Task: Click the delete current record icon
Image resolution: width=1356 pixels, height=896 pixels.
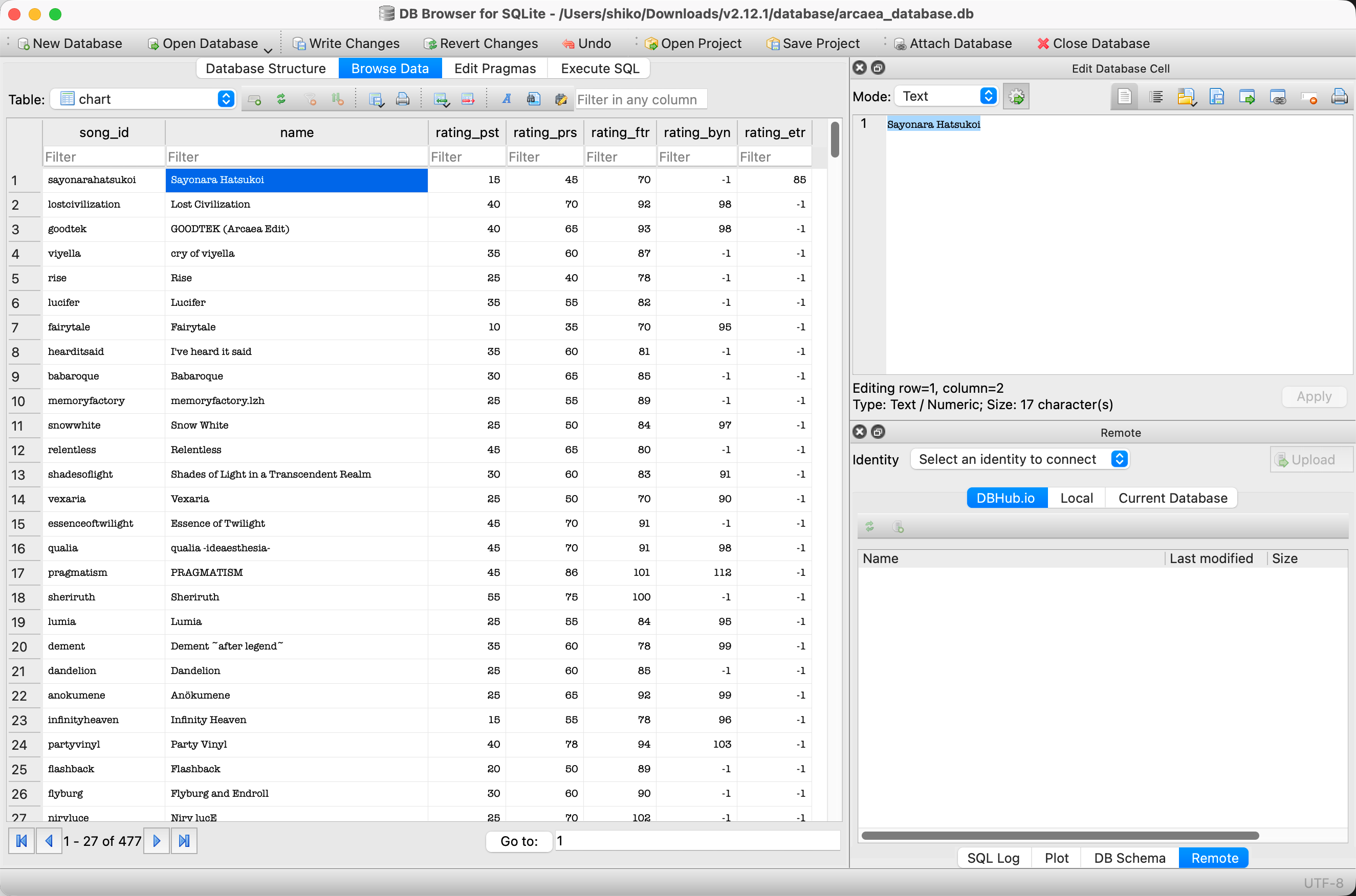Action: pyautogui.click(x=468, y=99)
